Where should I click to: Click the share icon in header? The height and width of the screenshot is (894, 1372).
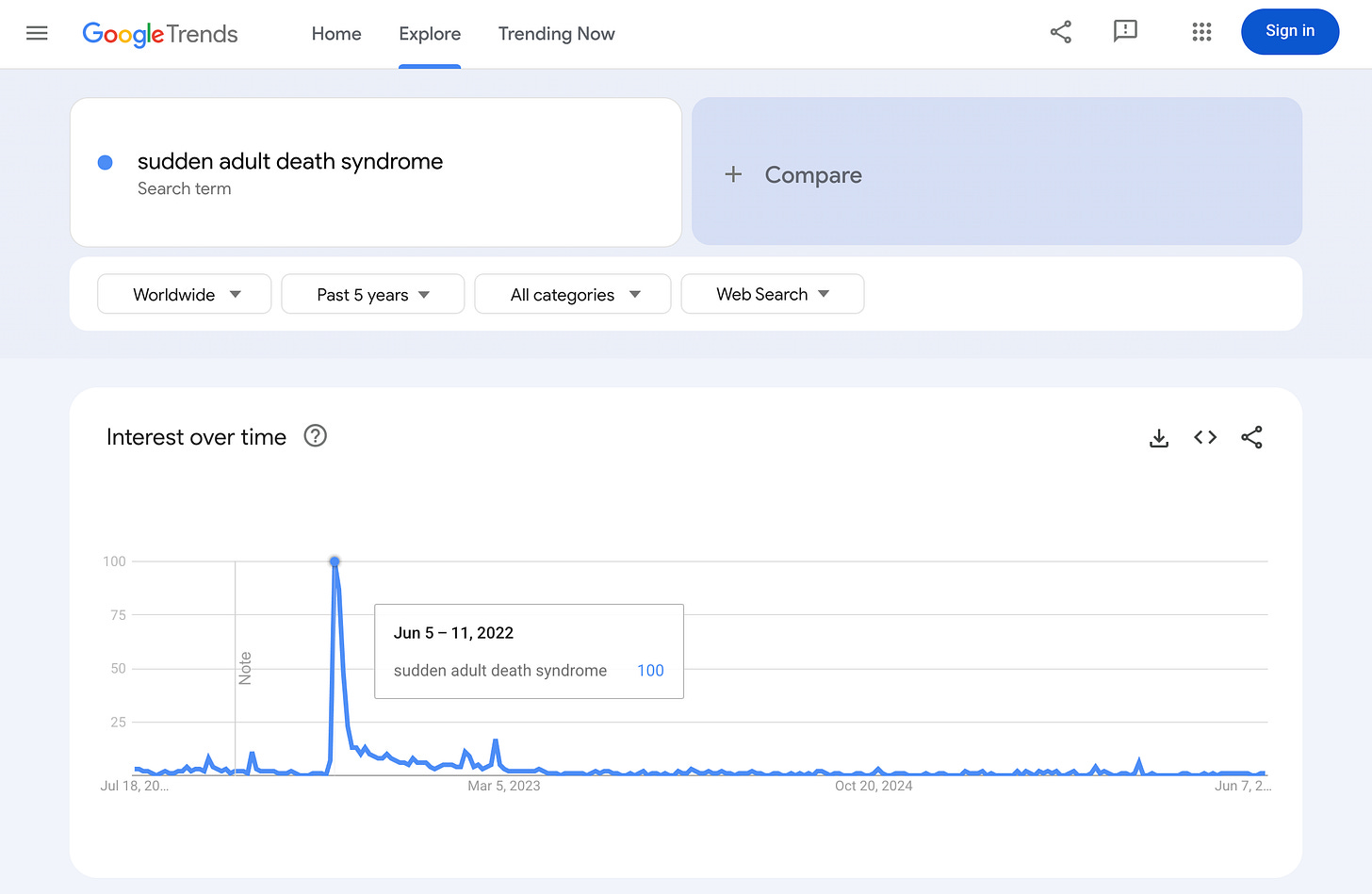(1061, 32)
